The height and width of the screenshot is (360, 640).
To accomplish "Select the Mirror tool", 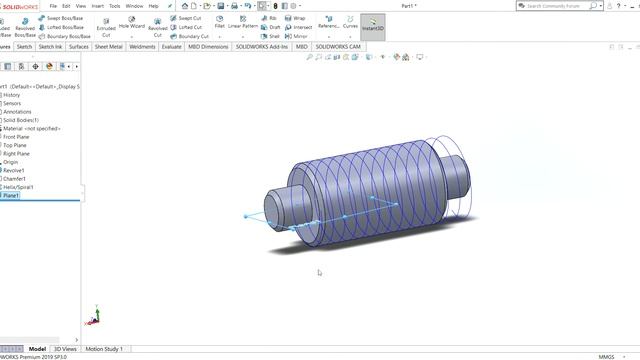I will (296, 36).
